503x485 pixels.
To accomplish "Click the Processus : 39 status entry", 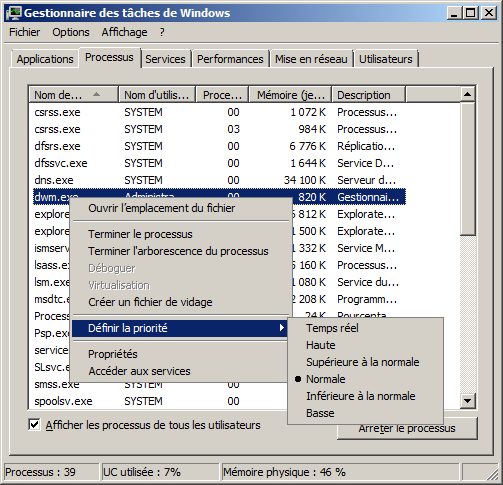I will tap(52, 472).
